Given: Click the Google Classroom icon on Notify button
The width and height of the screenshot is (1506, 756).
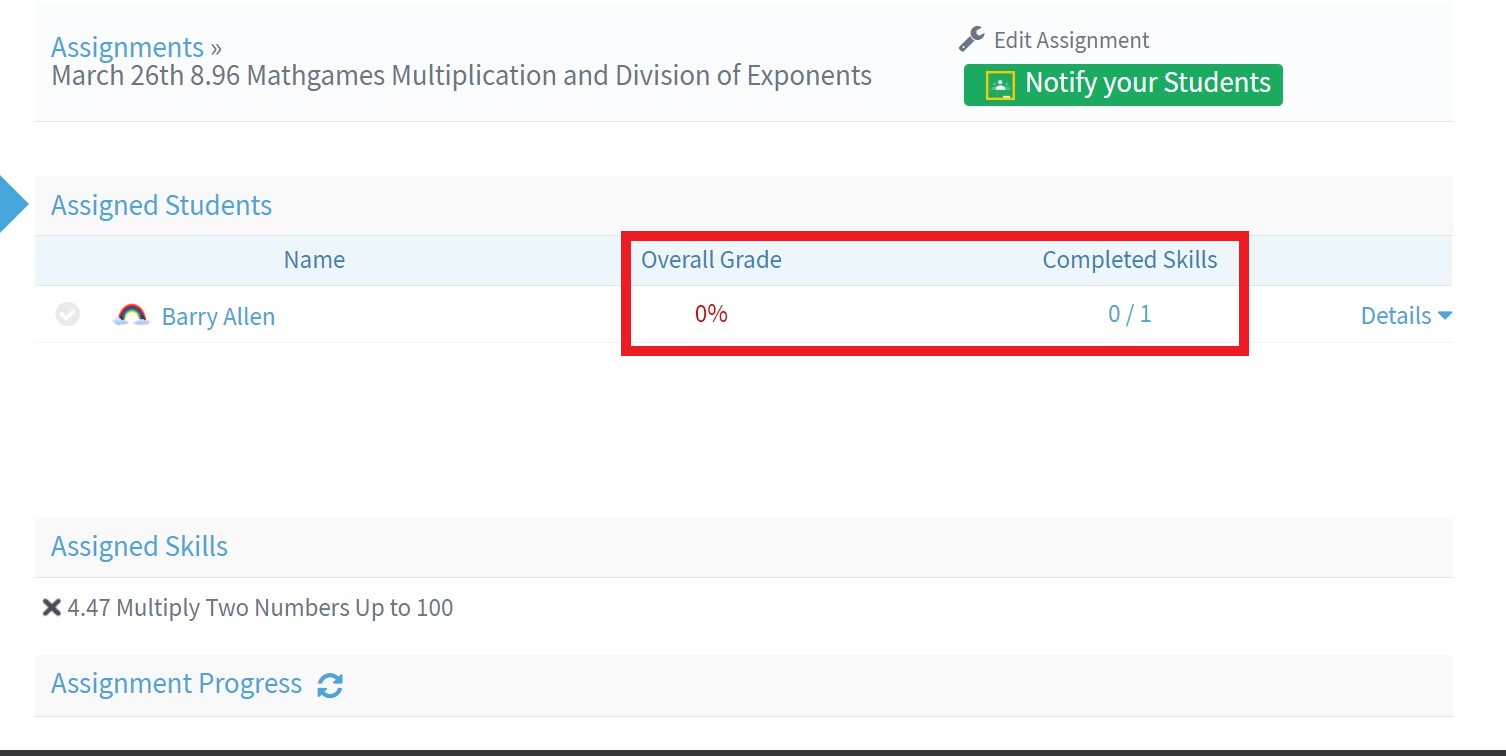Looking at the screenshot, I should click(x=1000, y=85).
